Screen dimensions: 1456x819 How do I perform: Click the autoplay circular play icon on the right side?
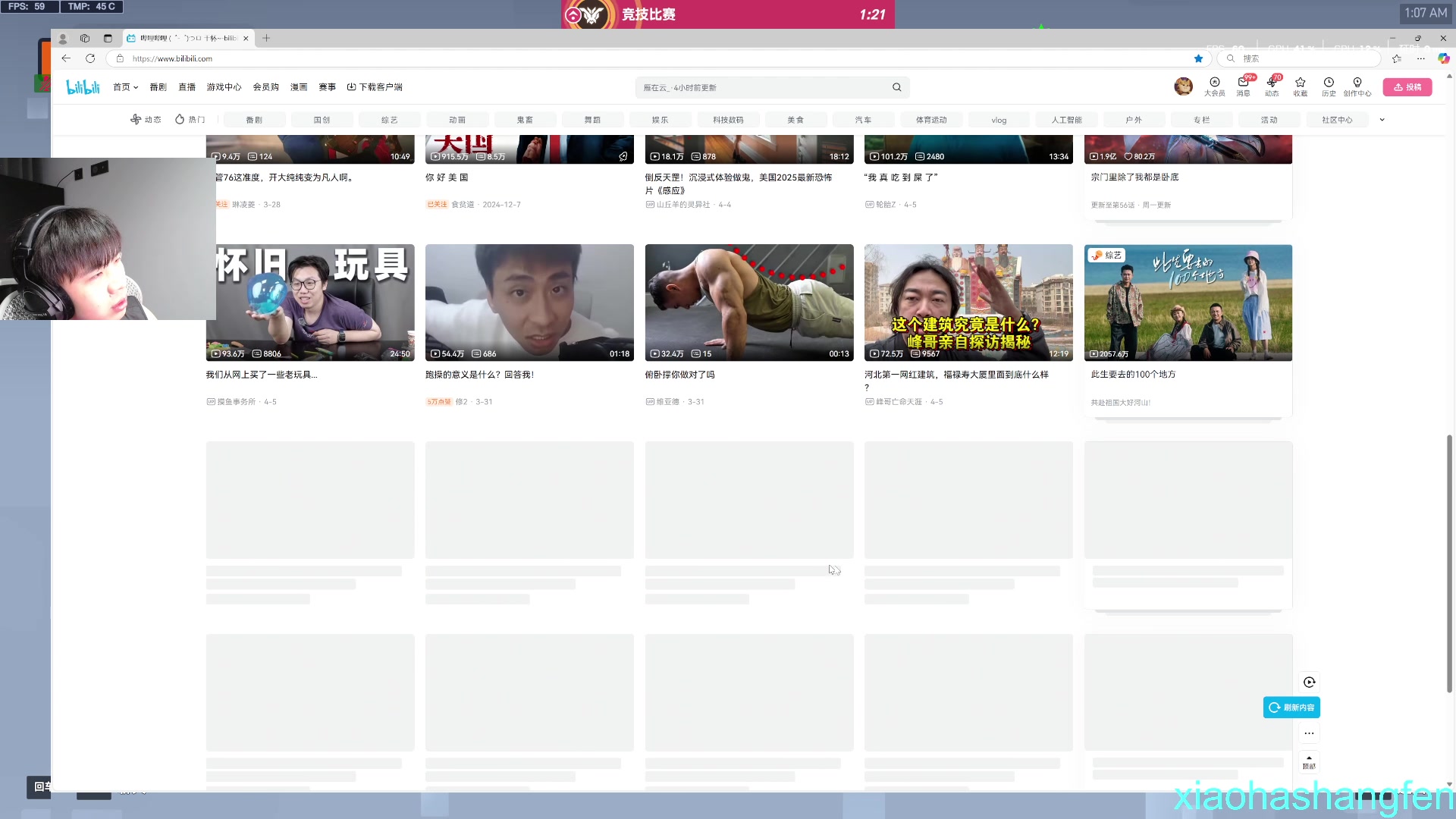[x=1309, y=682]
